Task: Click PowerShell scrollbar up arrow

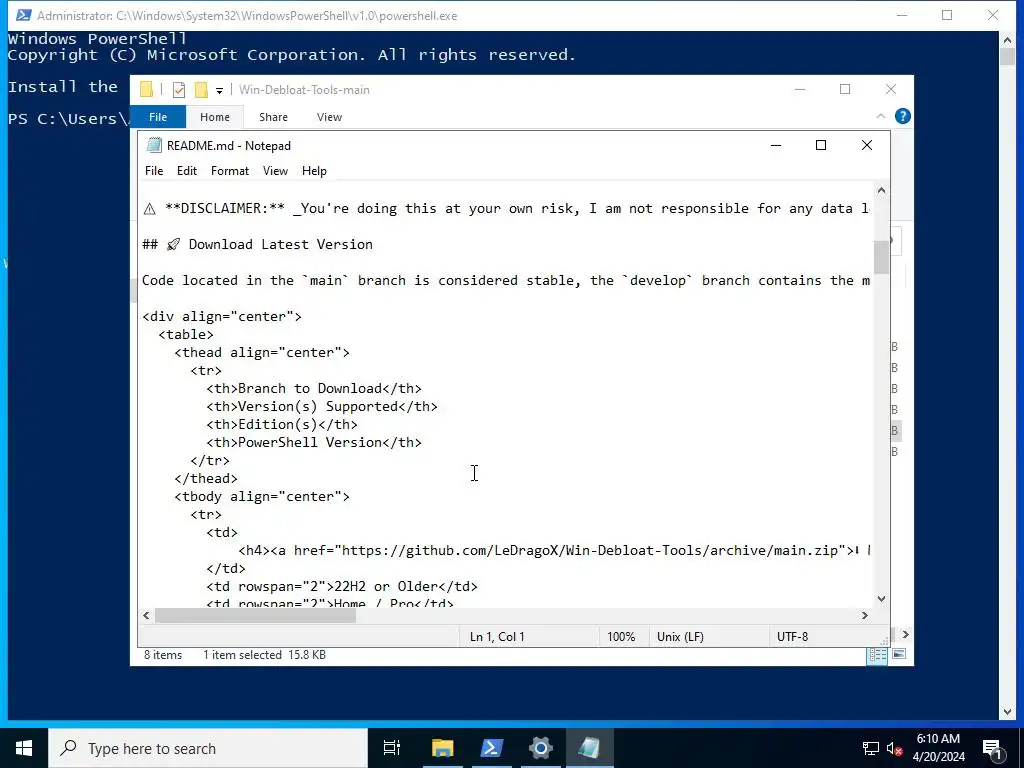Action: 1006,40
